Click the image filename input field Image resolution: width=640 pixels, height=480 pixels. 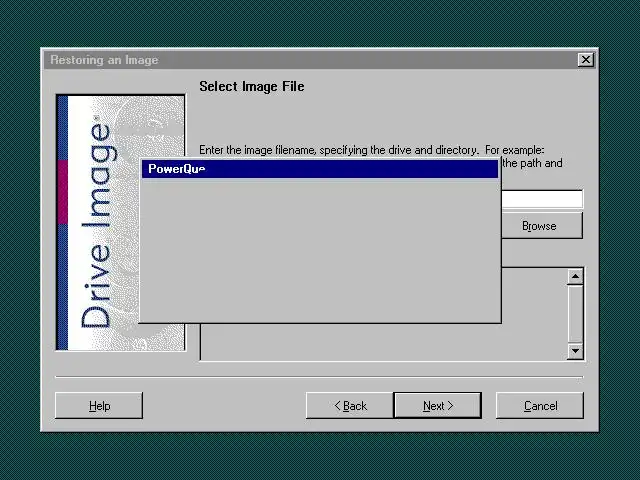point(542,200)
